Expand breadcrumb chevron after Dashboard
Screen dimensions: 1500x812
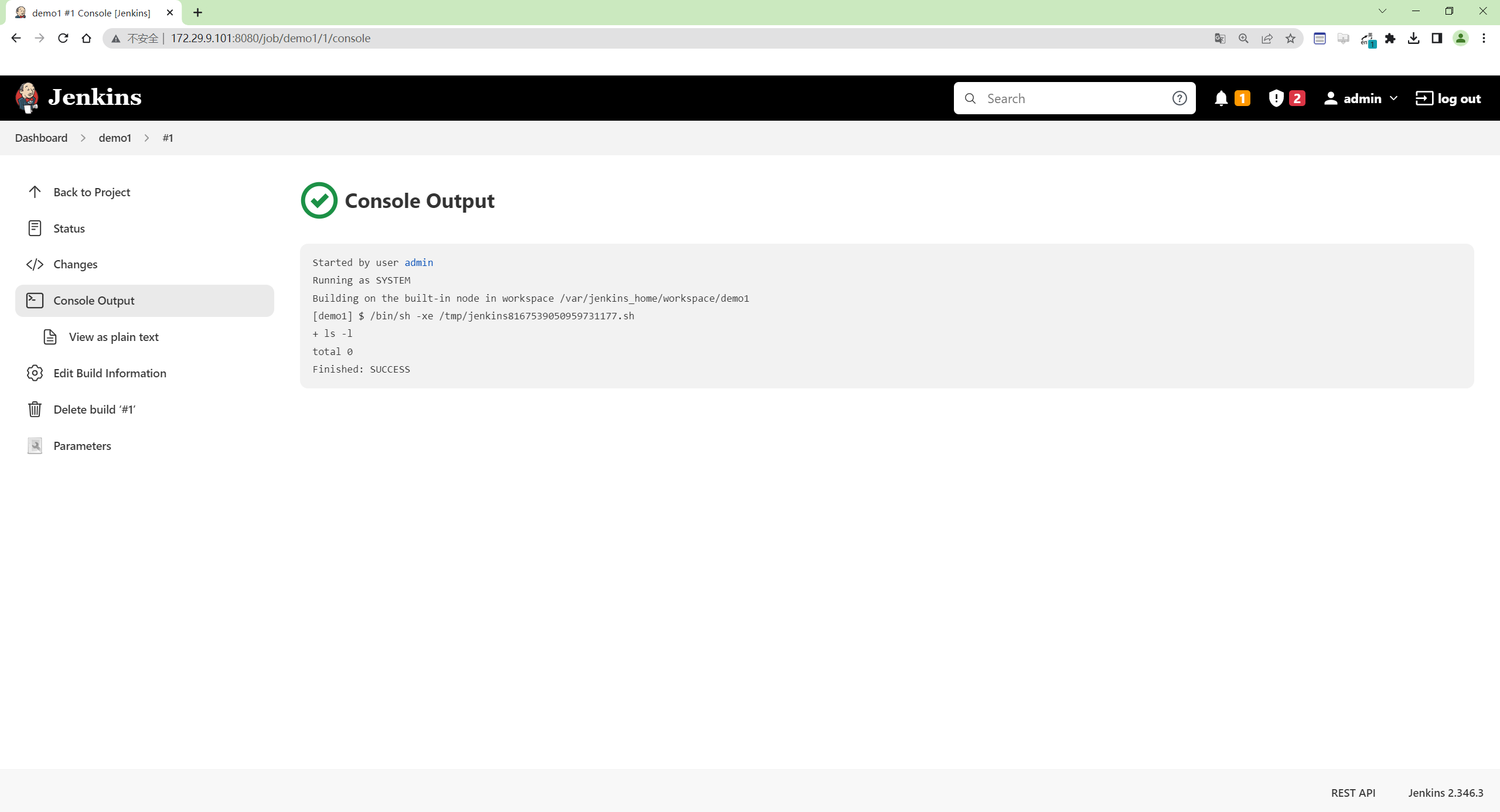83,138
